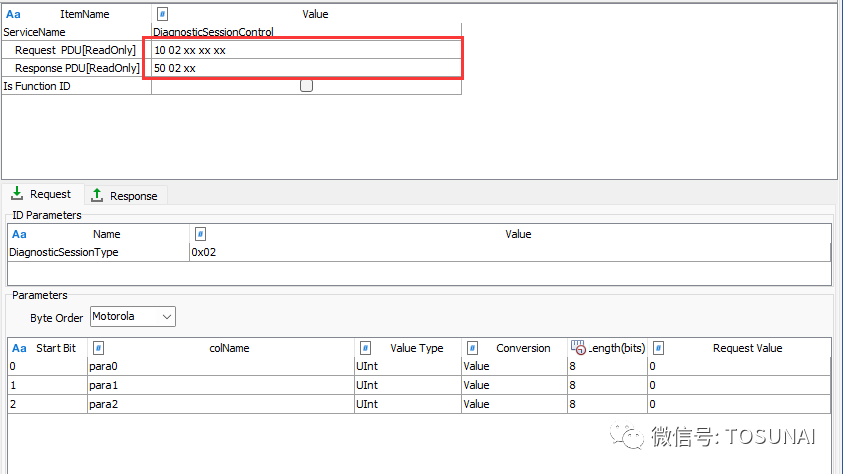Image resolution: width=843 pixels, height=474 pixels.
Task: Select the Is Function ID row label
Action: pyautogui.click(x=37, y=86)
